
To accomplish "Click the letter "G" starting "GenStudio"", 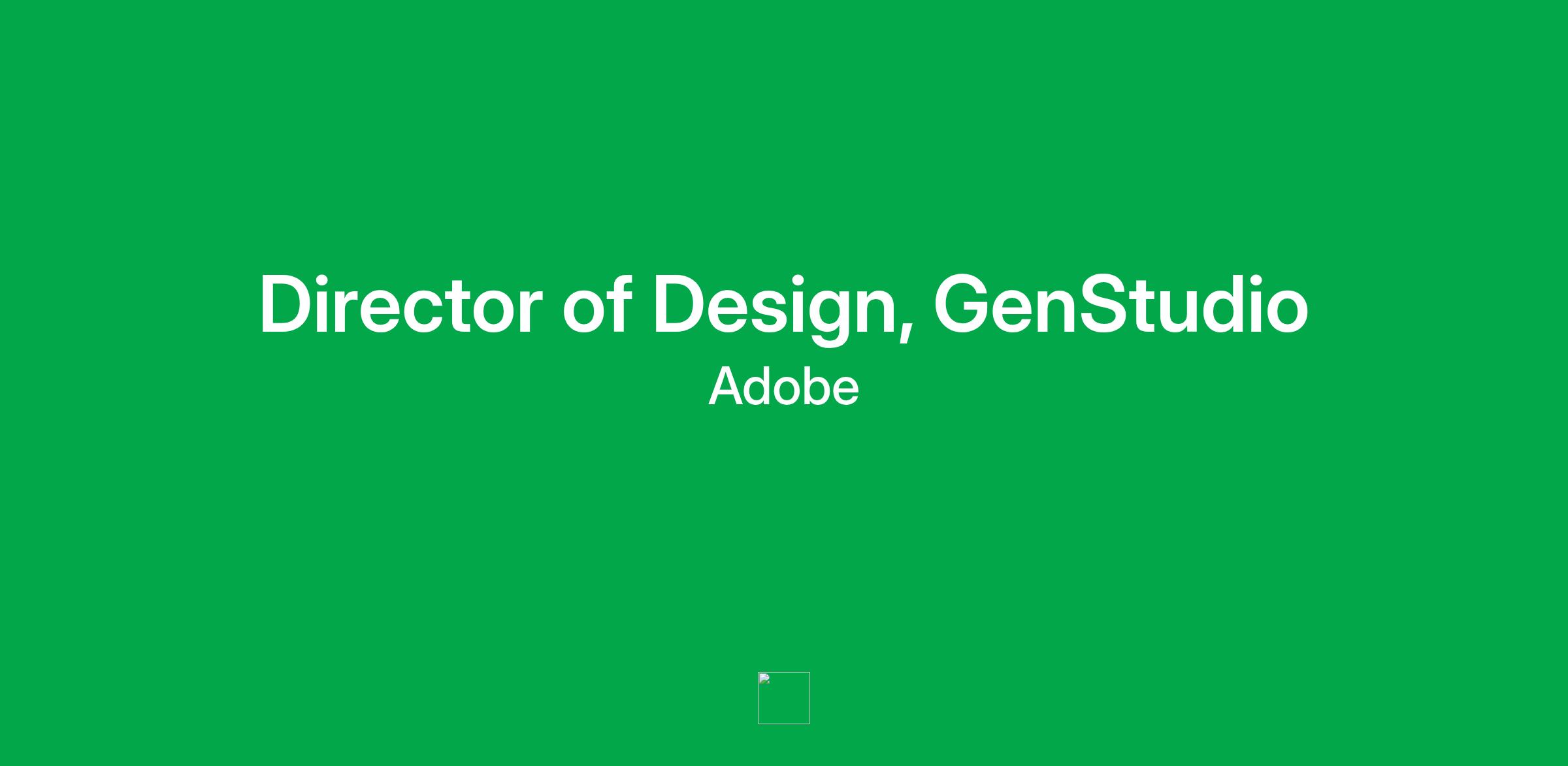I will click(961, 305).
